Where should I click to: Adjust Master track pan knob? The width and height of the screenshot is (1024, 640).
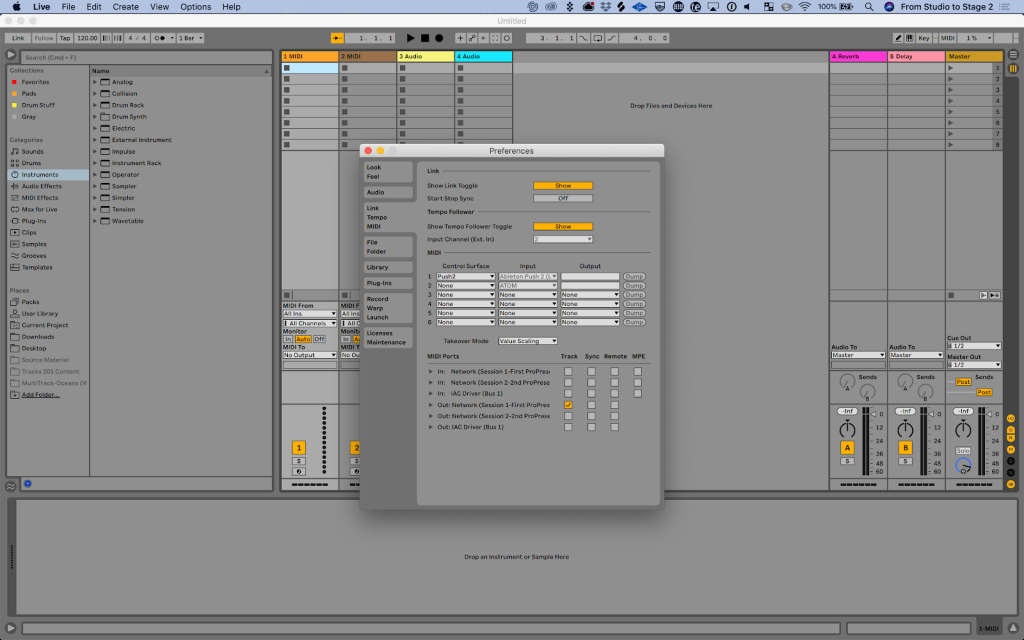coord(963,429)
